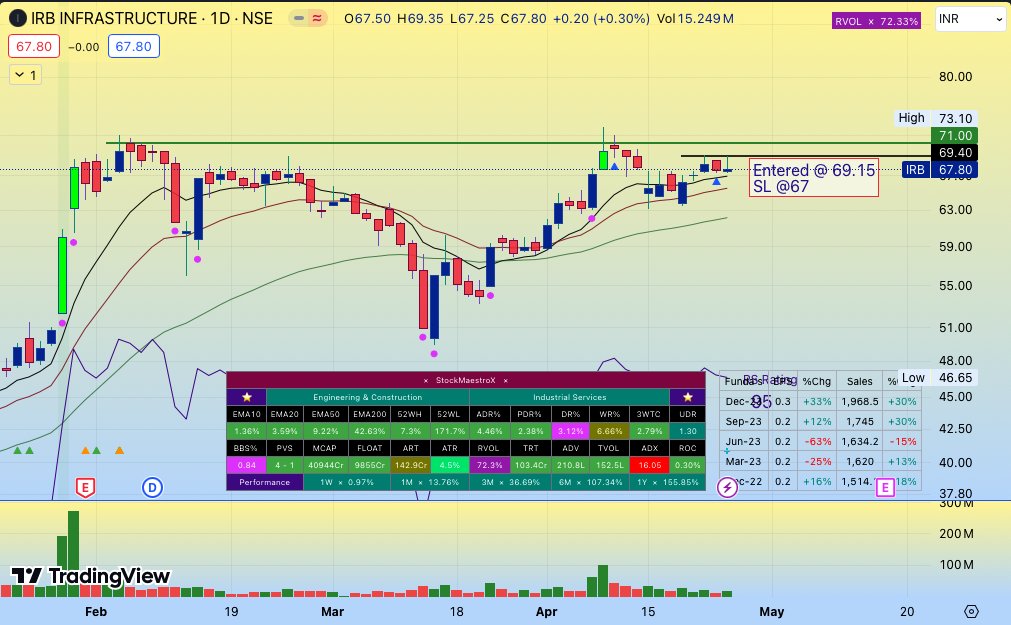Screen dimensions: 1011x625
Task: Select the green 71.00 price line label
Action: [955, 135]
